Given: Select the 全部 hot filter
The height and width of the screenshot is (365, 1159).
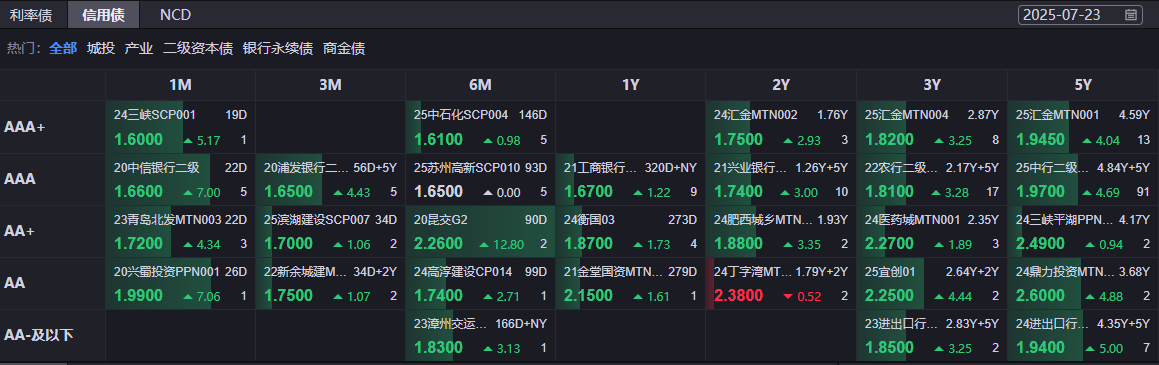Looking at the screenshot, I should coord(63,49).
